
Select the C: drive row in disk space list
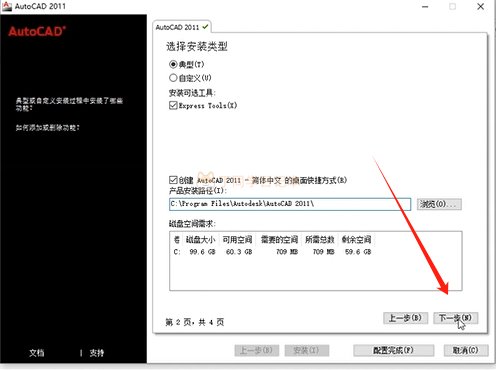click(x=273, y=252)
